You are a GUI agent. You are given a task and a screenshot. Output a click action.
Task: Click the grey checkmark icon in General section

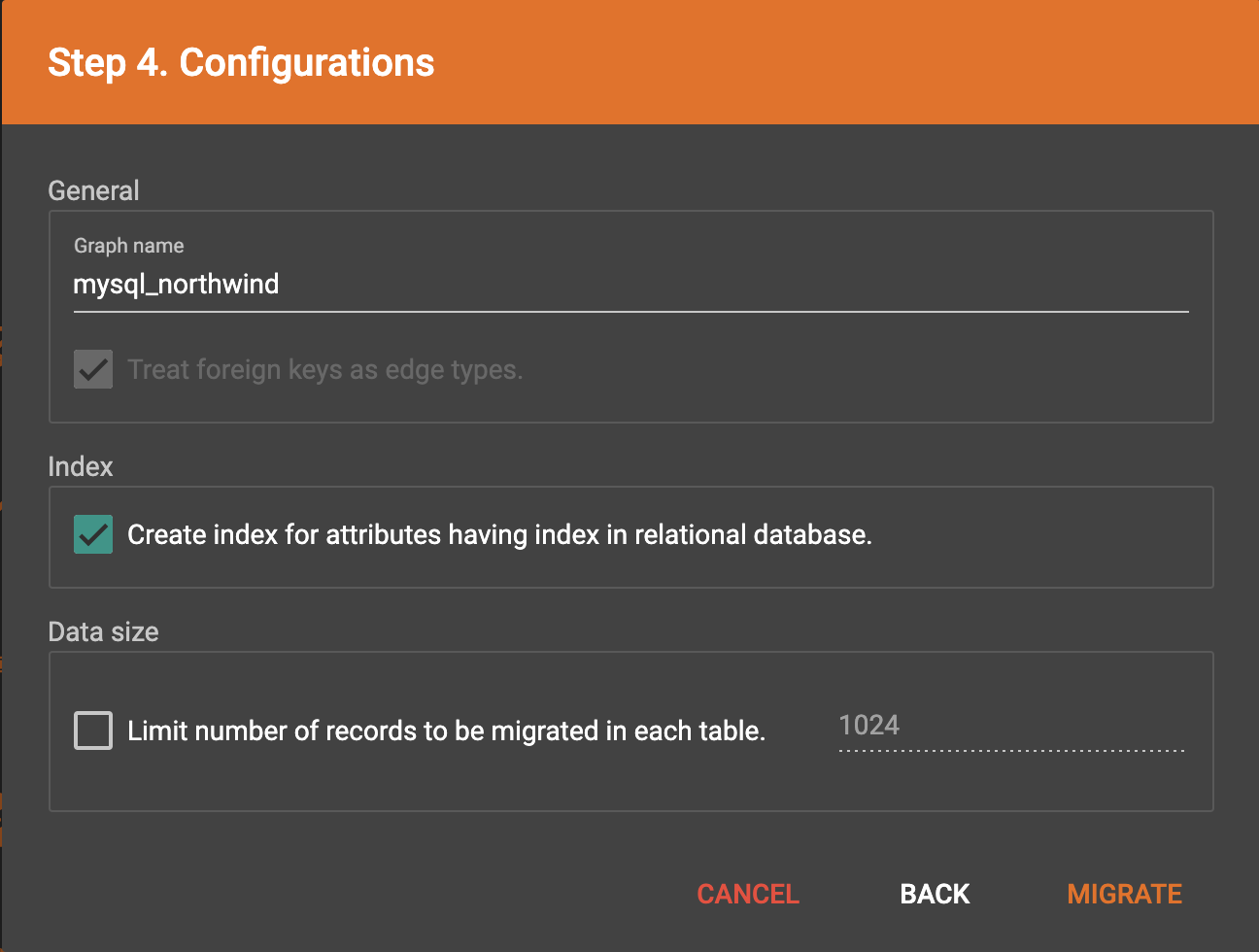pos(93,370)
